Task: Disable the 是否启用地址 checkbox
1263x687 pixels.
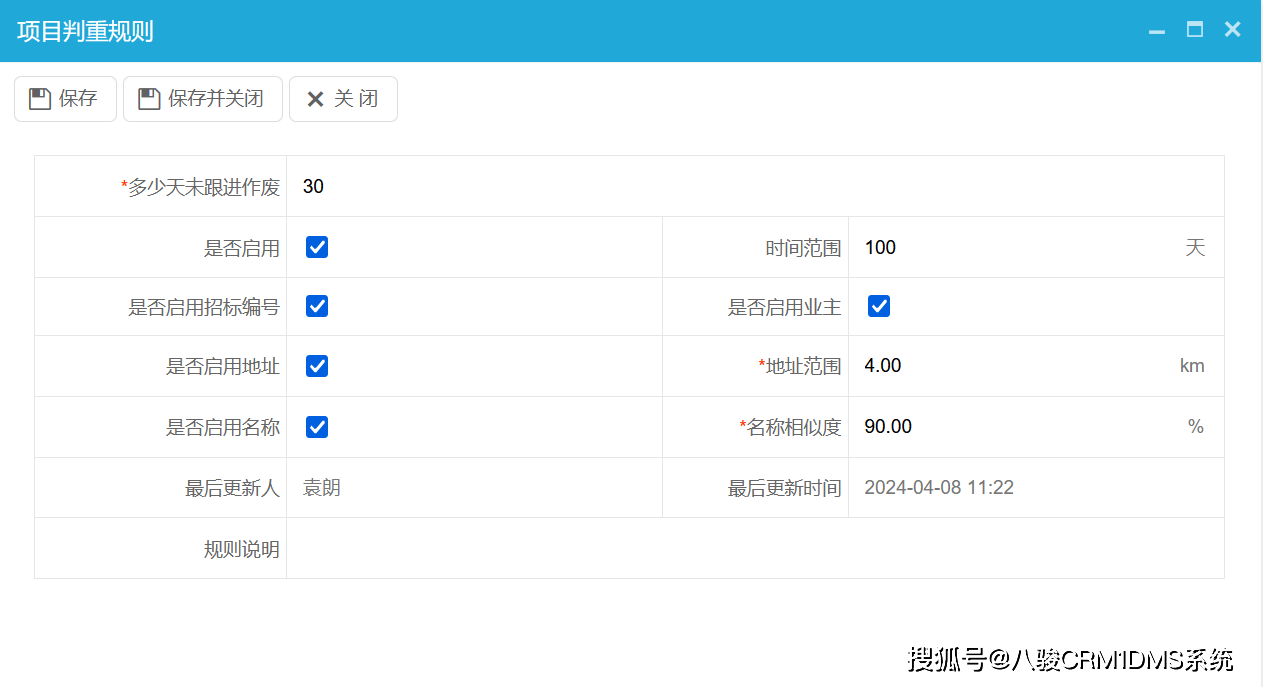Action: [317, 366]
